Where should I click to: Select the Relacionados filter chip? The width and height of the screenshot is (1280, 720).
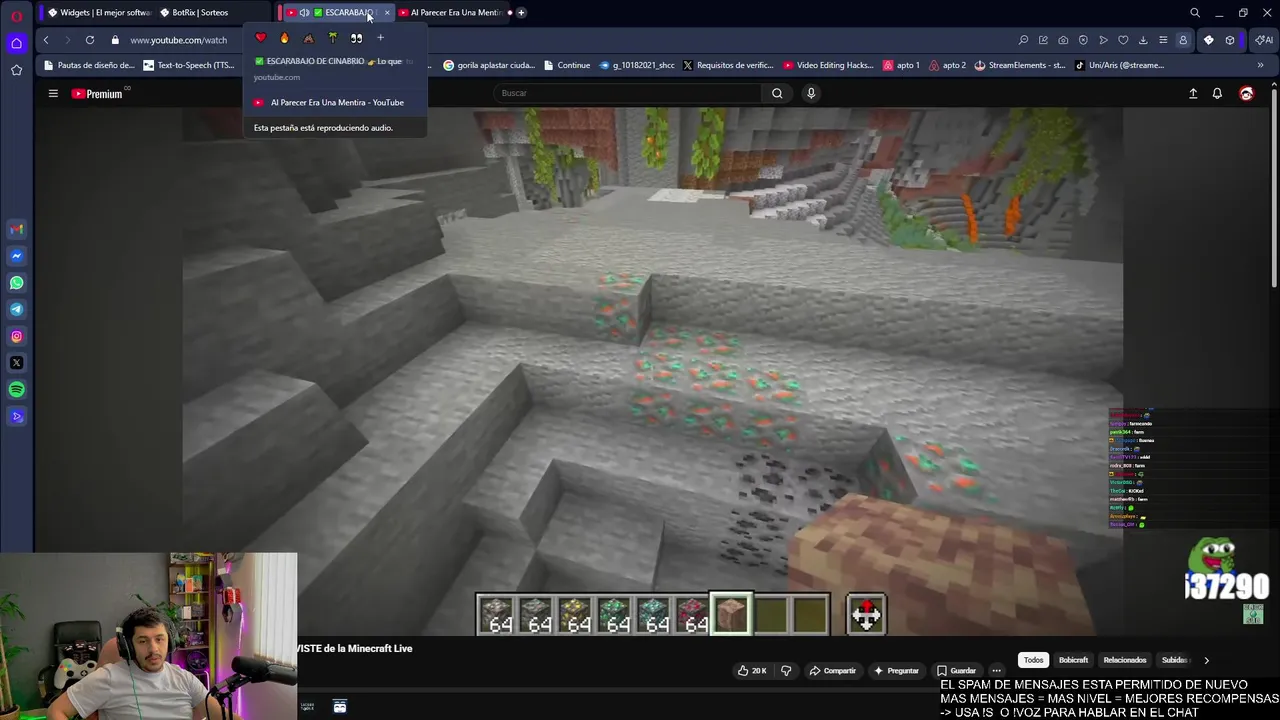coord(1124,660)
